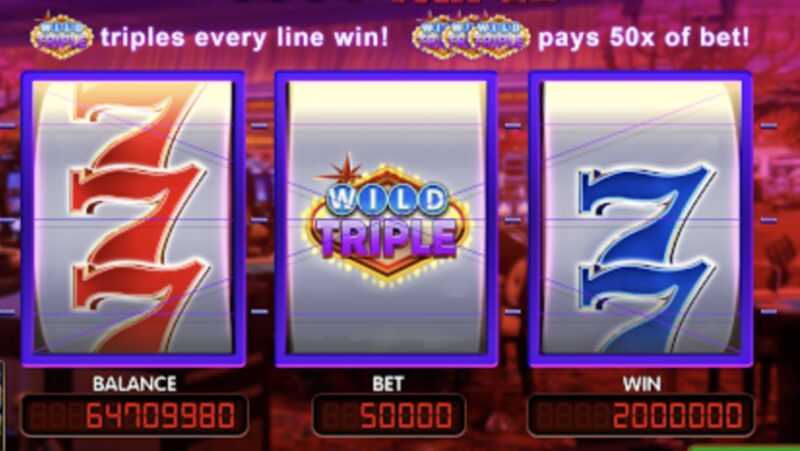Select middle payline marker between second and third reels
800x451 pixels.
point(513,220)
